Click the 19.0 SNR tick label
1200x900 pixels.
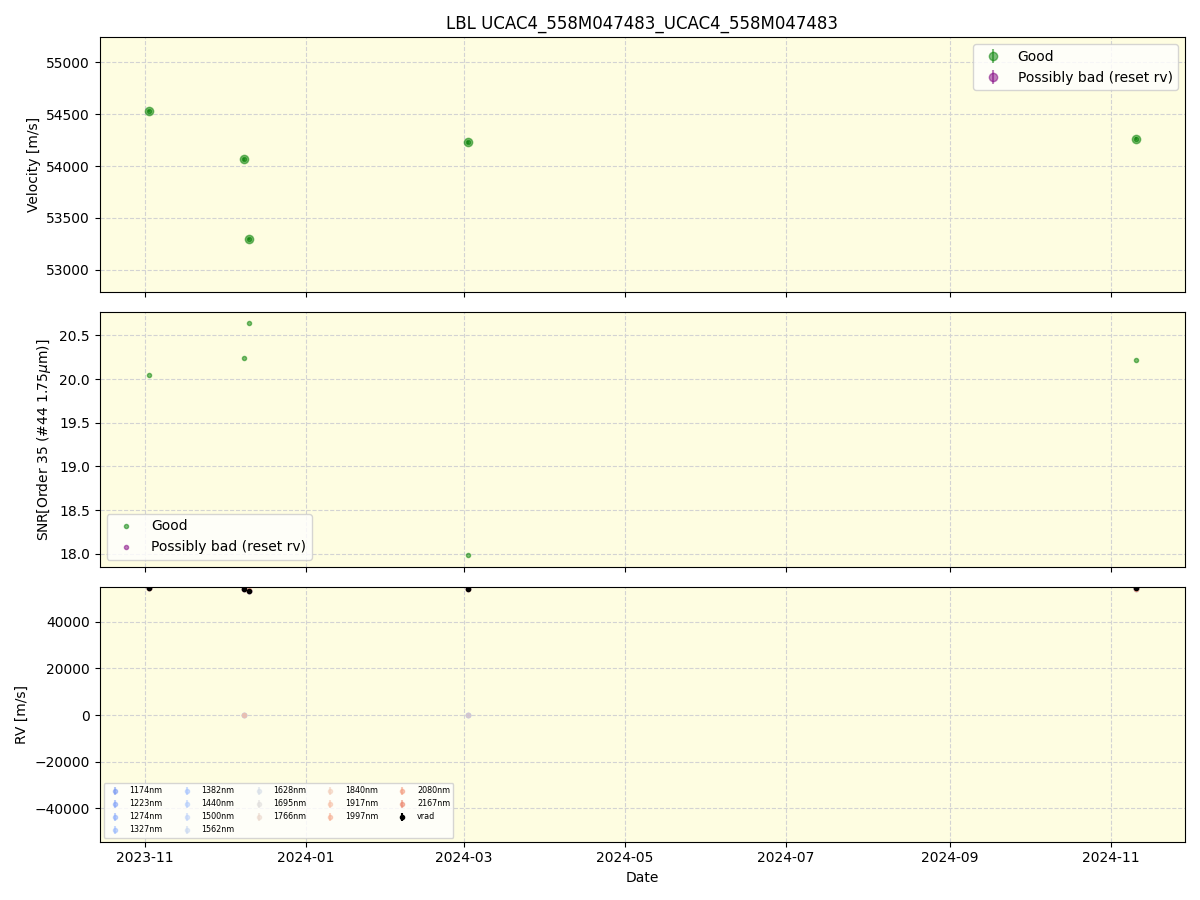[75, 467]
